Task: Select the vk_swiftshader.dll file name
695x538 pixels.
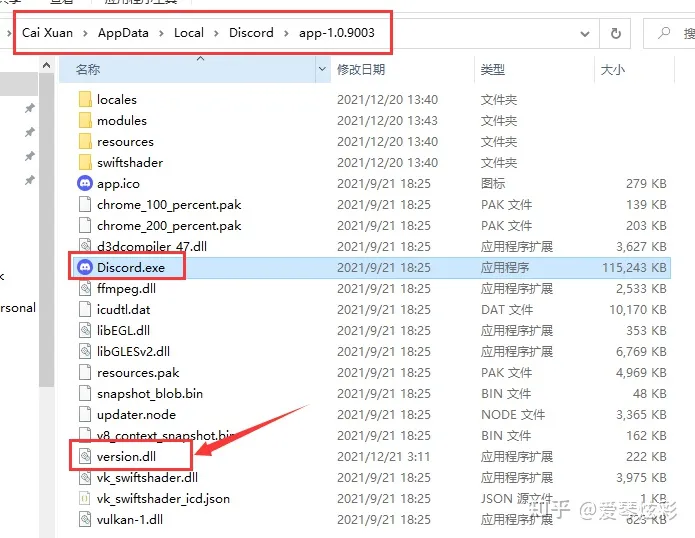Action: coord(147,477)
